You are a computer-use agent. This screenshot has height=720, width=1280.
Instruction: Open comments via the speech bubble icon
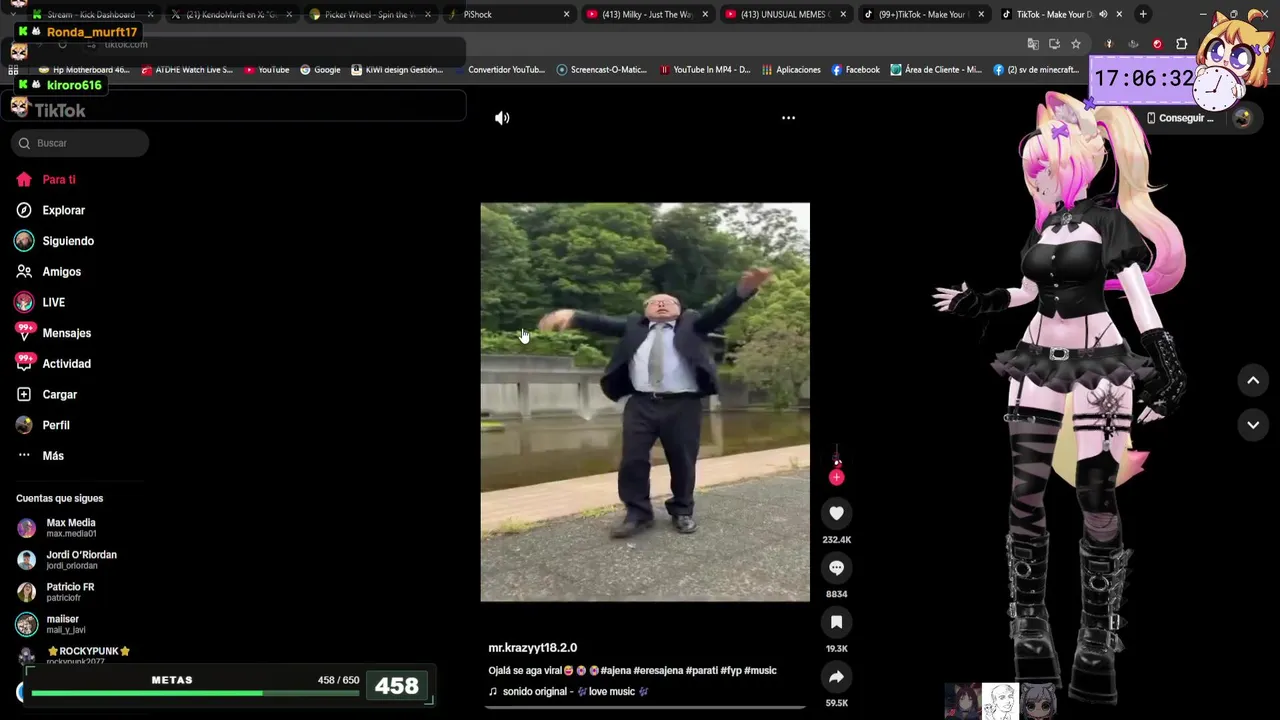pos(837,568)
